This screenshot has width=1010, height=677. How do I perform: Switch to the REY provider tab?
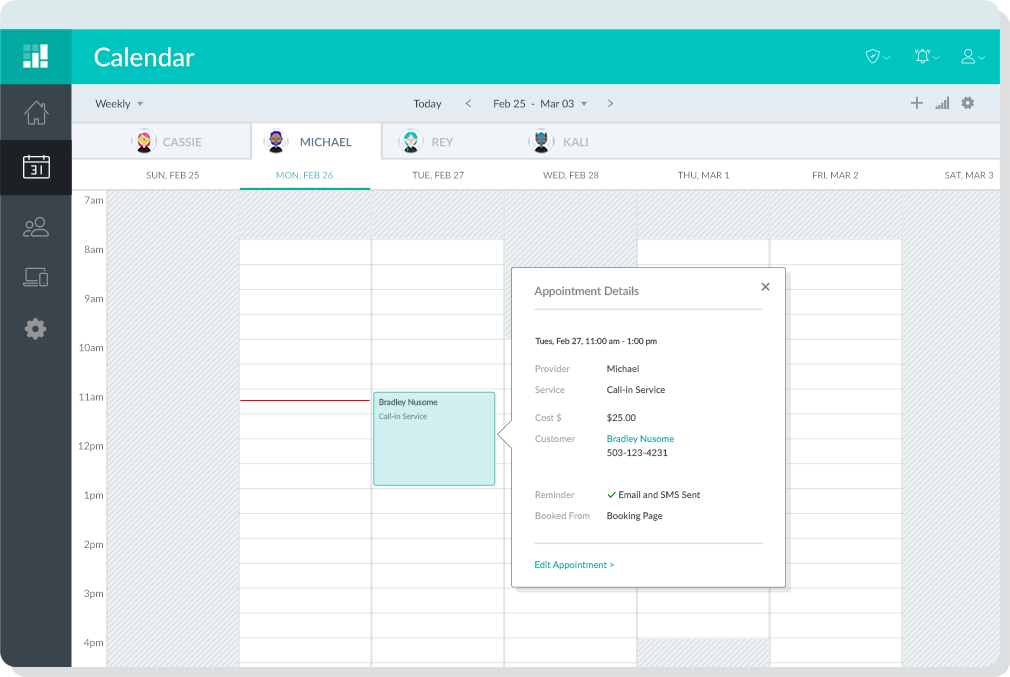426,142
